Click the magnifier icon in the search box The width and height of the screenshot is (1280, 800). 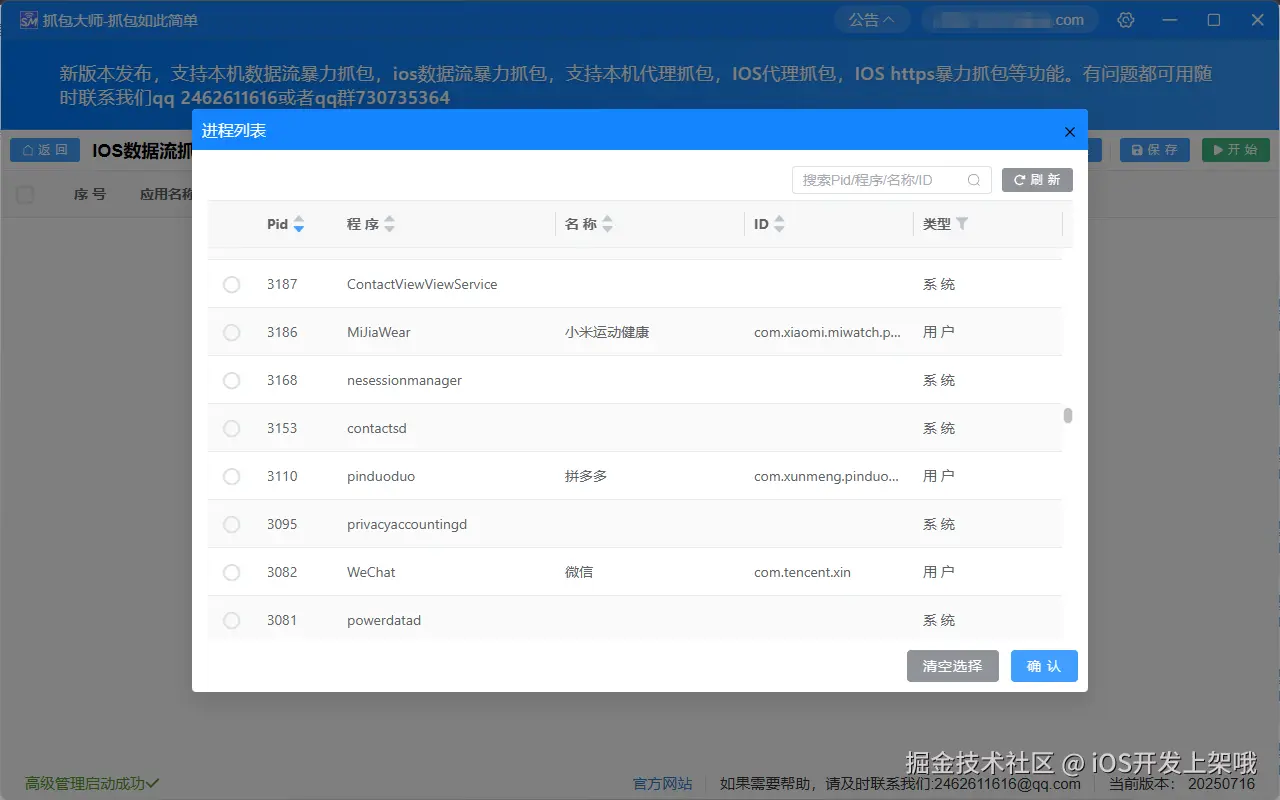[x=973, y=180]
